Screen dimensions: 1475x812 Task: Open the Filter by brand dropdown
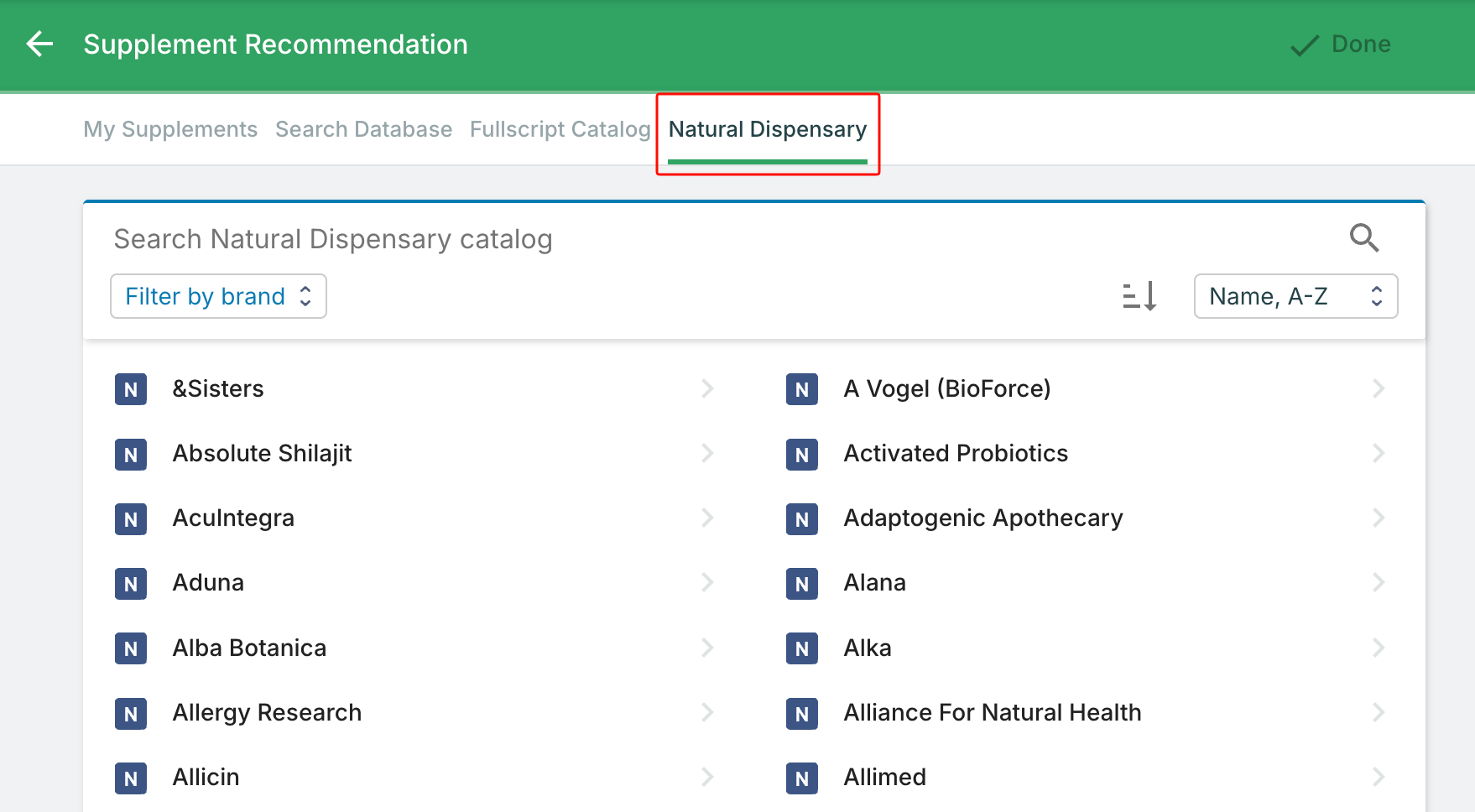coord(218,296)
